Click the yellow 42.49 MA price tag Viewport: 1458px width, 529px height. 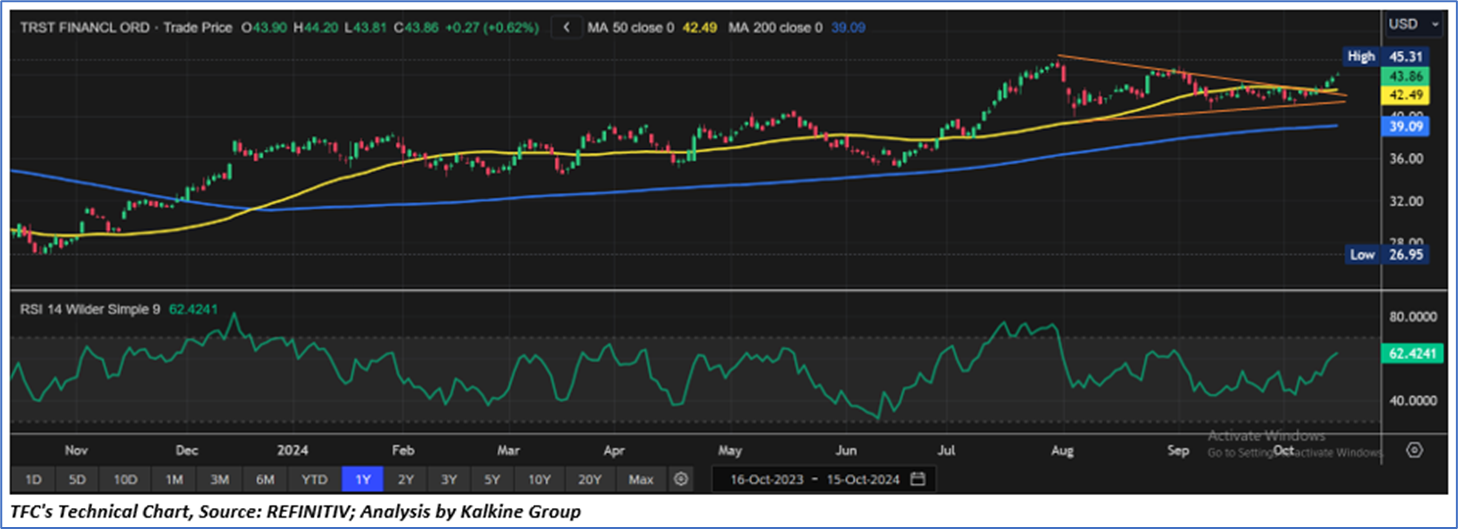tap(1406, 95)
